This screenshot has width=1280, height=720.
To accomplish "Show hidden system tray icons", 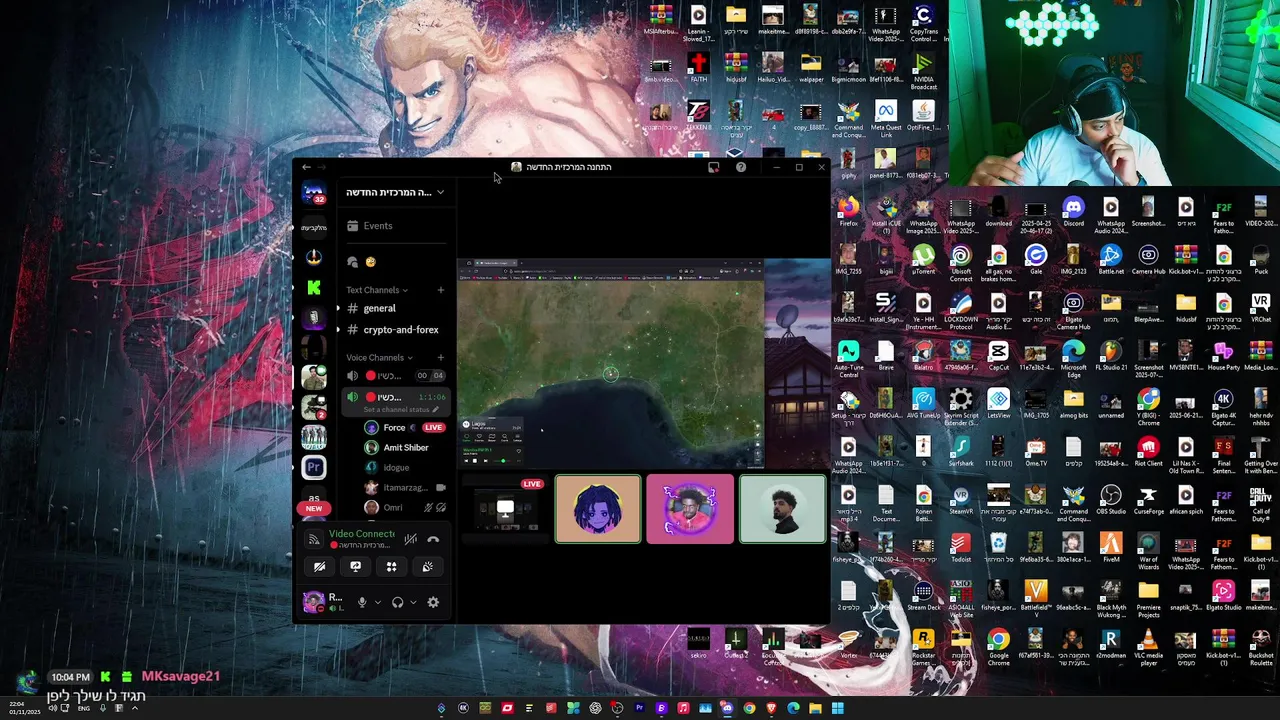I will tap(134, 708).
